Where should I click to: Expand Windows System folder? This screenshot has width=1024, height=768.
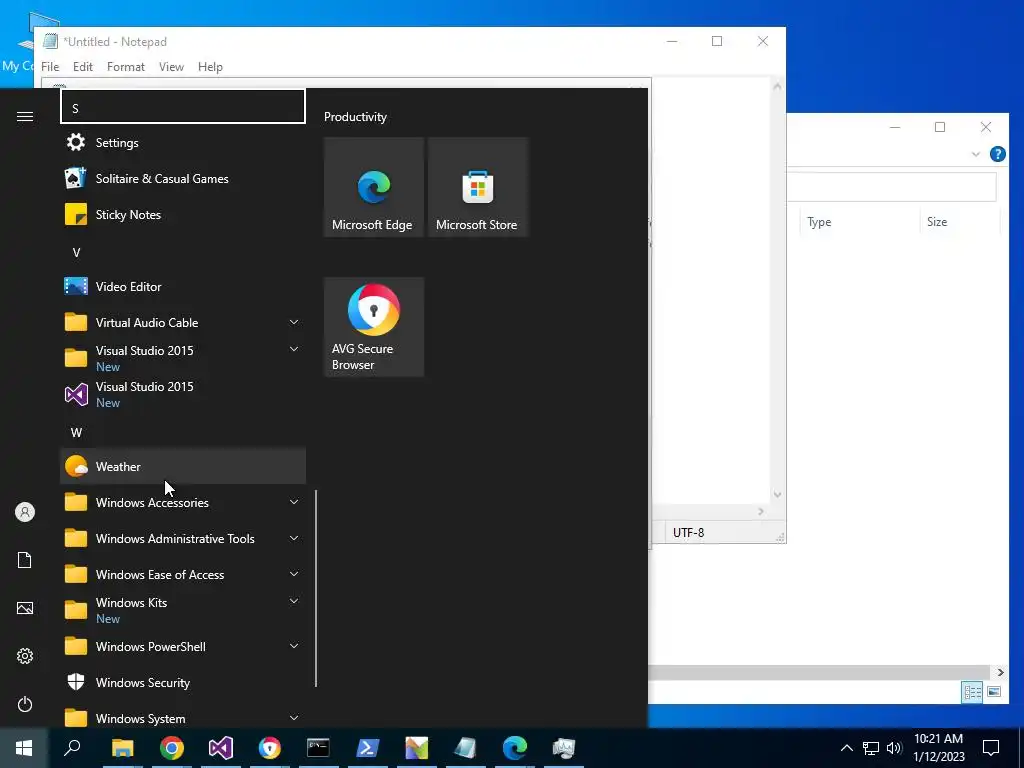[294, 718]
